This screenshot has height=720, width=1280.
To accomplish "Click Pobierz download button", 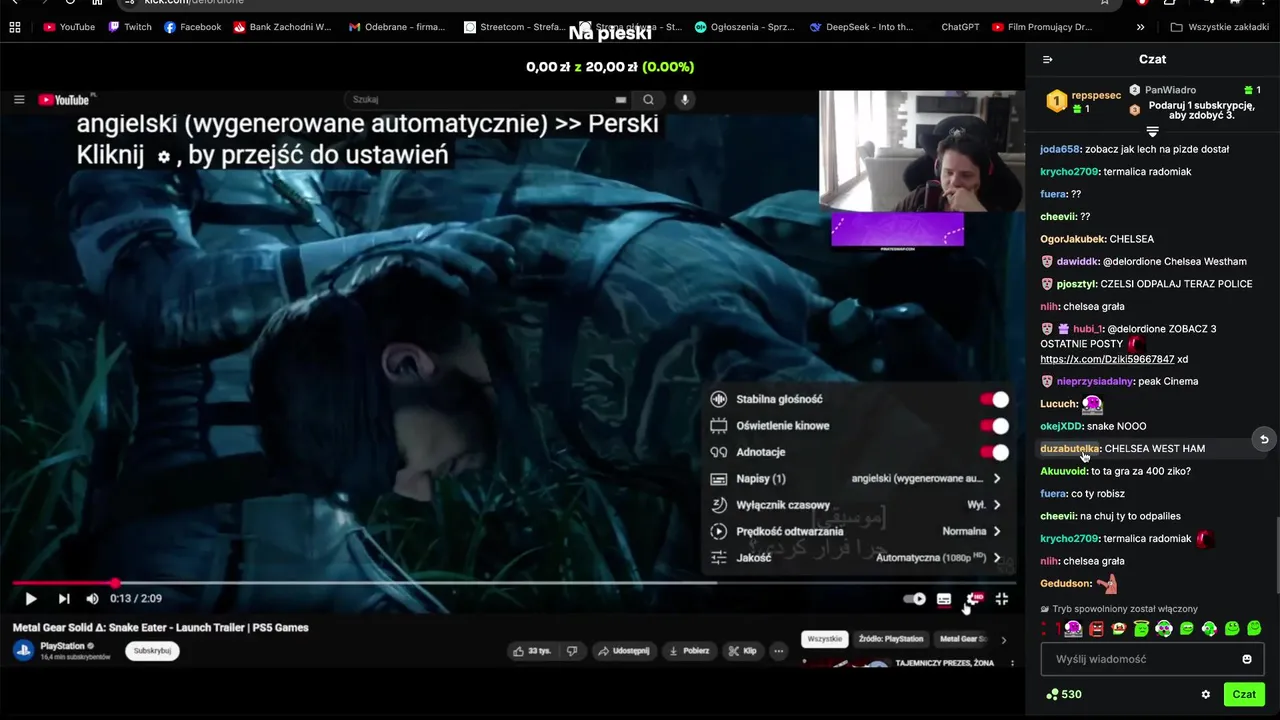I will [x=689, y=651].
